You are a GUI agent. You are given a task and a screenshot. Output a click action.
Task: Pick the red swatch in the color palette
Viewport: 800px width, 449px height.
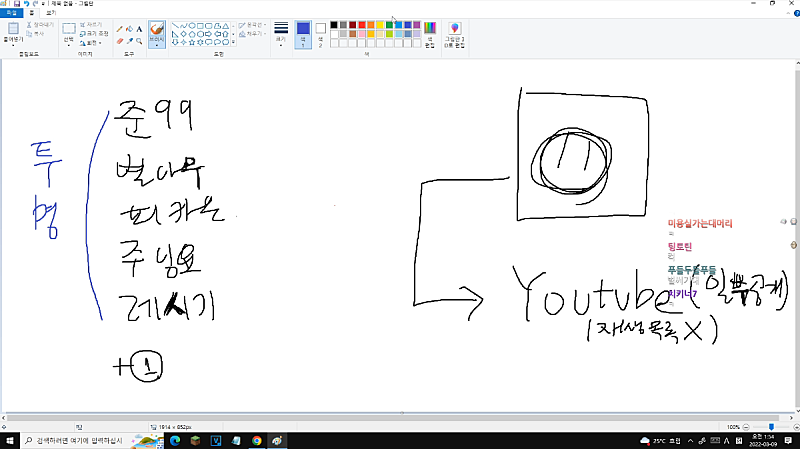363,24
